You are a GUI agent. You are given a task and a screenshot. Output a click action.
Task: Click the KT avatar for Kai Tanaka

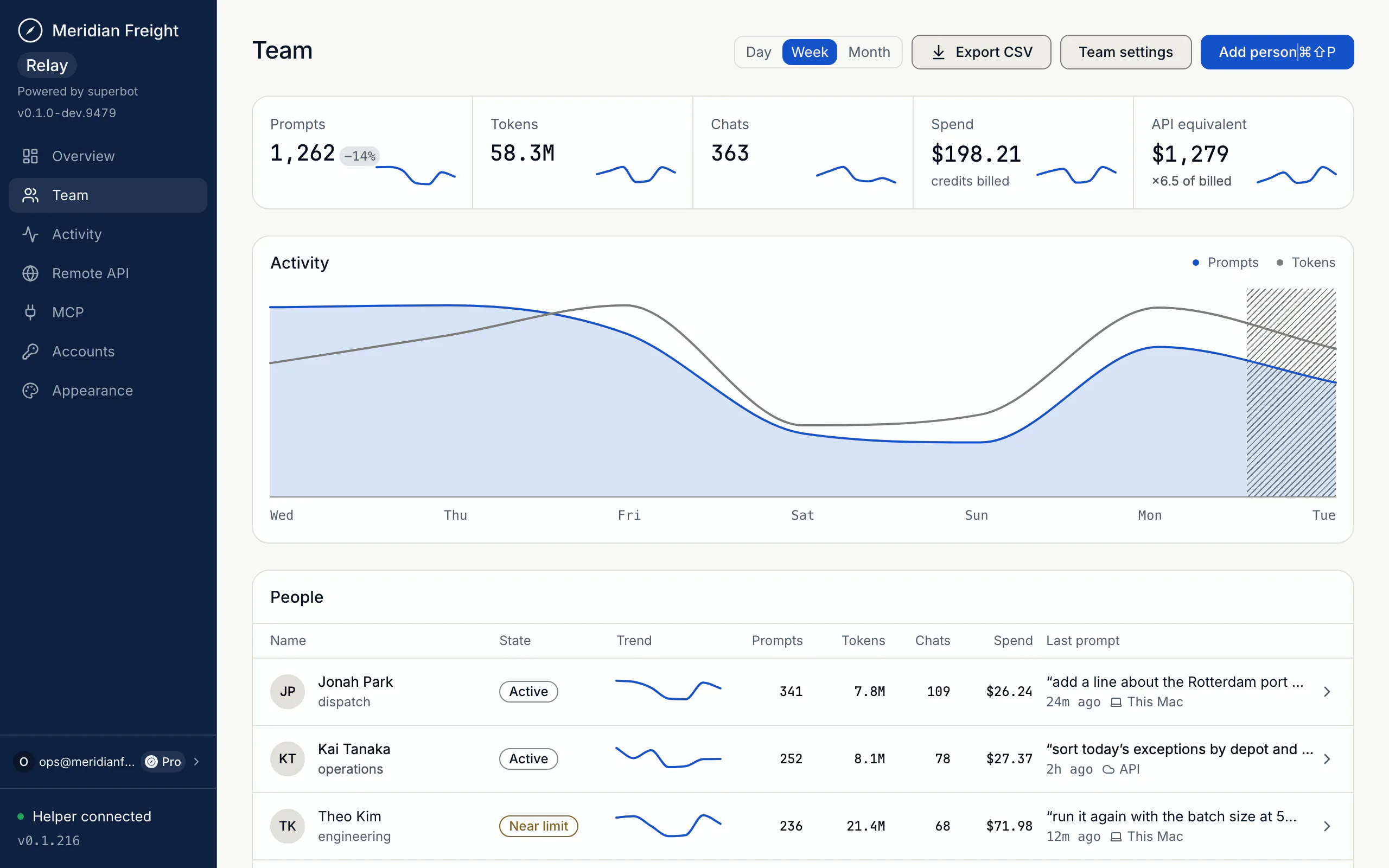(288, 759)
